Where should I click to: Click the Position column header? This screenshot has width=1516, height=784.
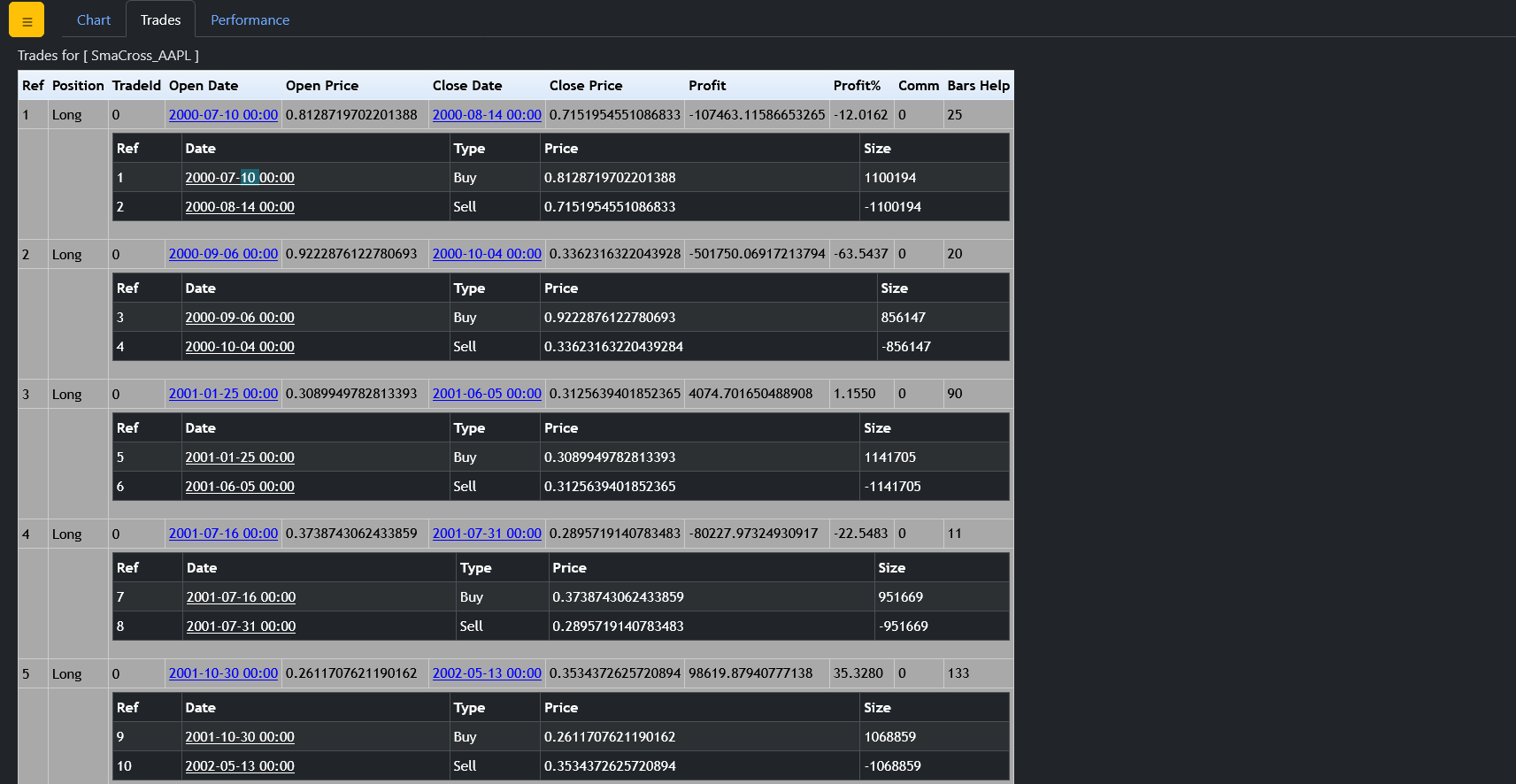click(x=78, y=86)
